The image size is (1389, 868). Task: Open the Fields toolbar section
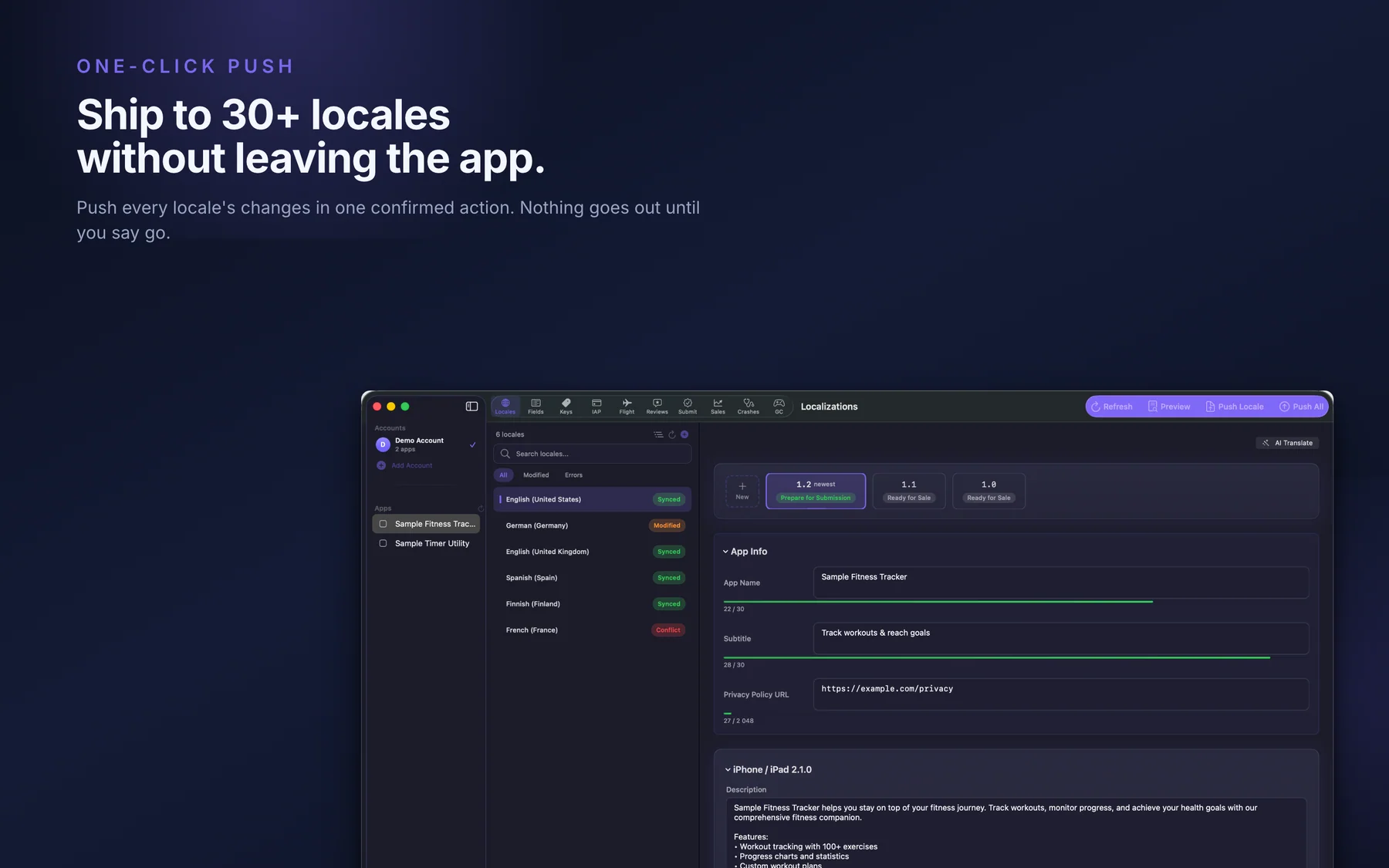536,406
